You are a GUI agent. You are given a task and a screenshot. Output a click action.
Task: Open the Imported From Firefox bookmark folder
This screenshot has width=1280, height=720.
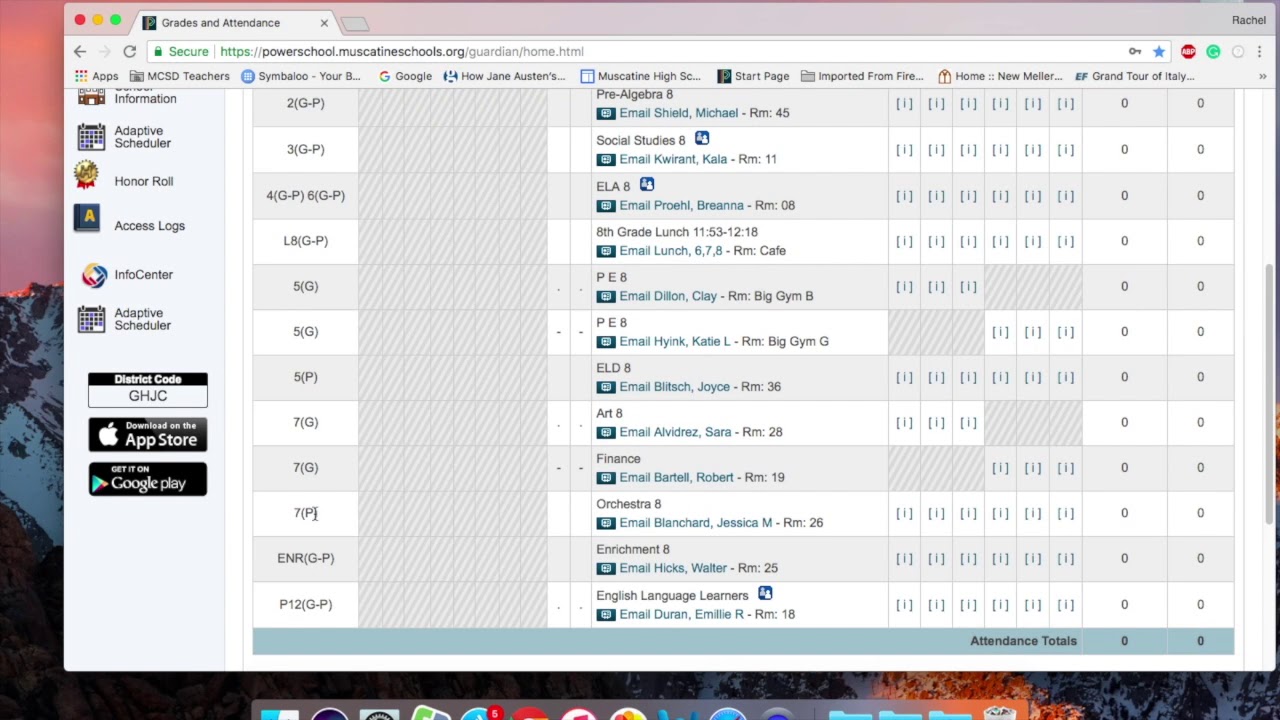pos(862,76)
